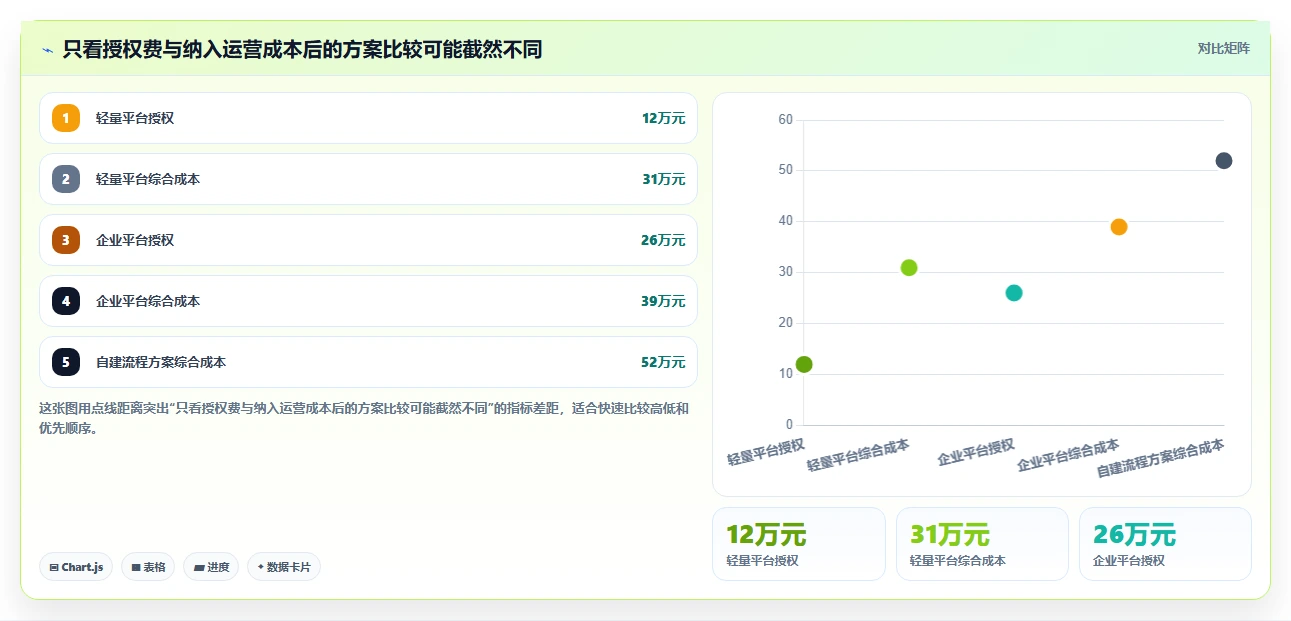Click the gray number 2 badge

[x=66, y=179]
